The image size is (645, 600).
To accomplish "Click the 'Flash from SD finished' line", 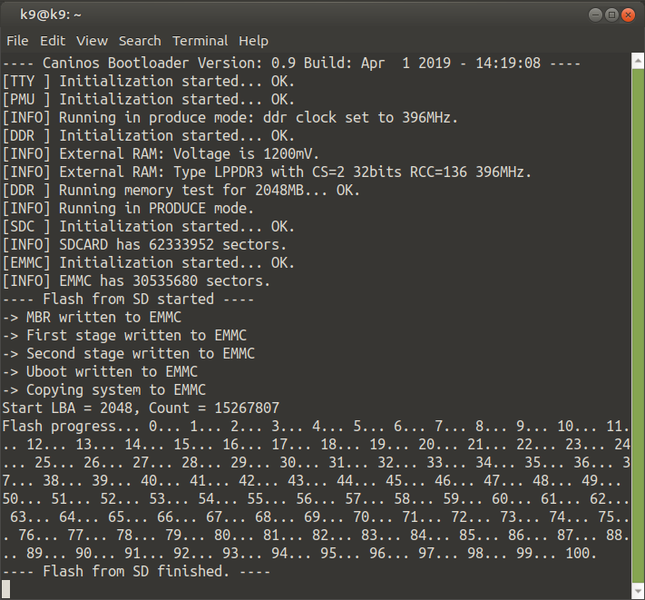I will pos(136,571).
